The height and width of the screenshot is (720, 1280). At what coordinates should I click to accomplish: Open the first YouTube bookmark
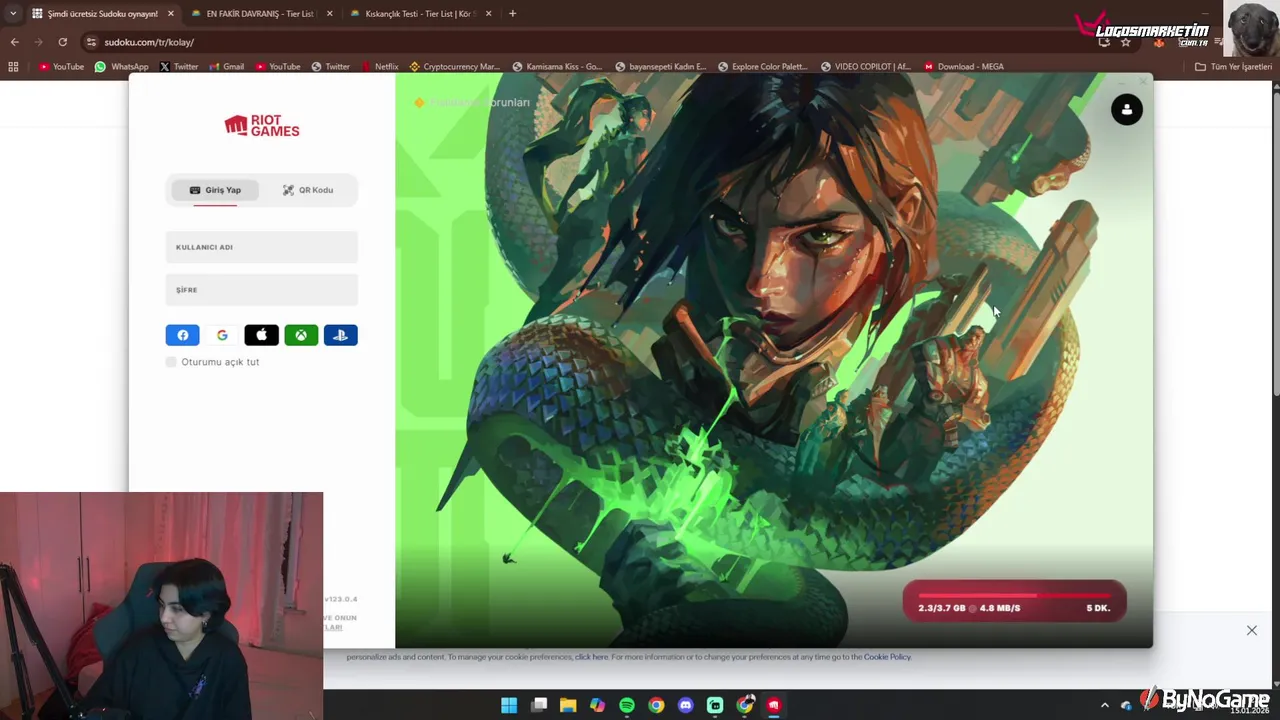point(61,67)
